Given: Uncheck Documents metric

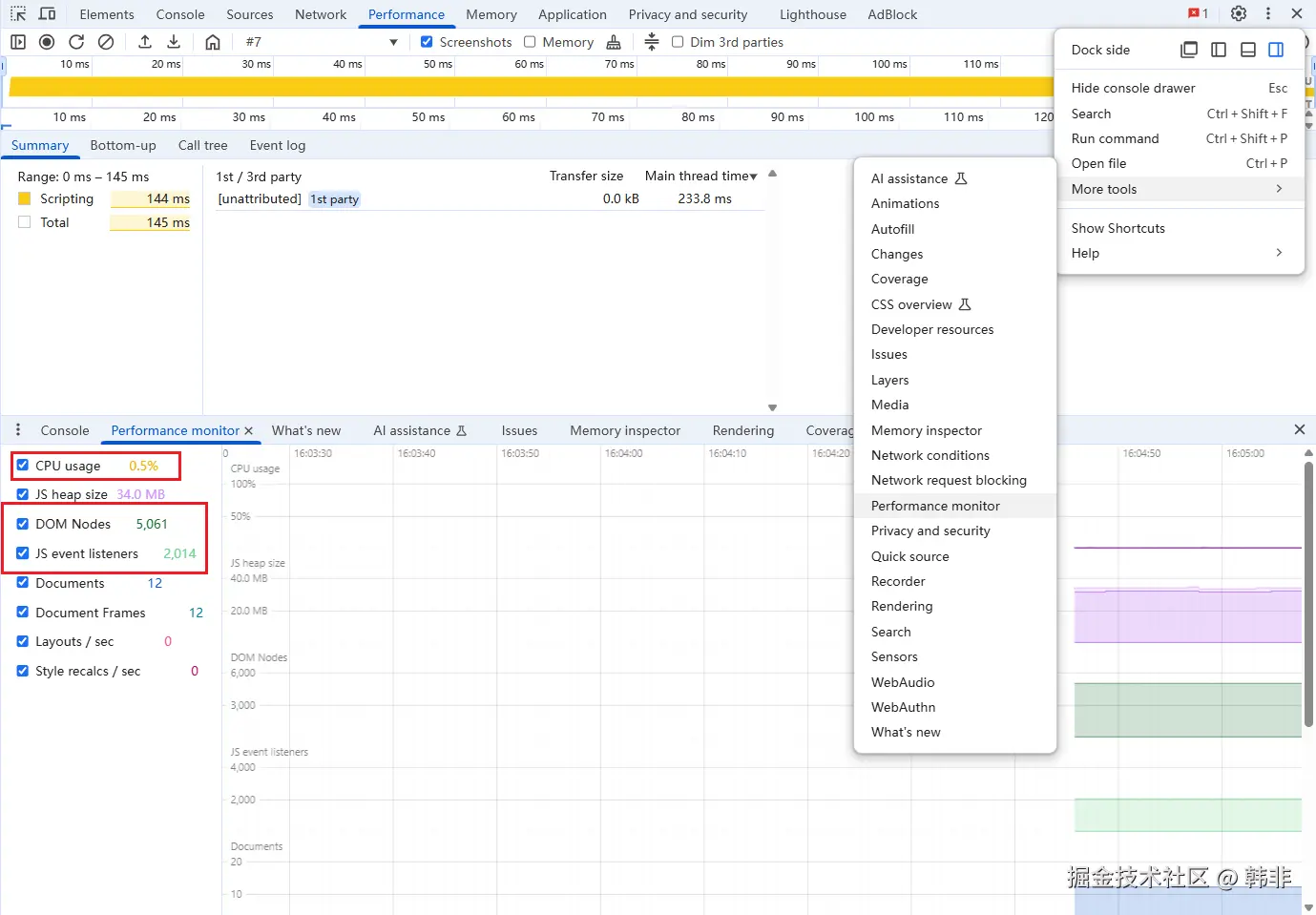Looking at the screenshot, I should pos(23,583).
